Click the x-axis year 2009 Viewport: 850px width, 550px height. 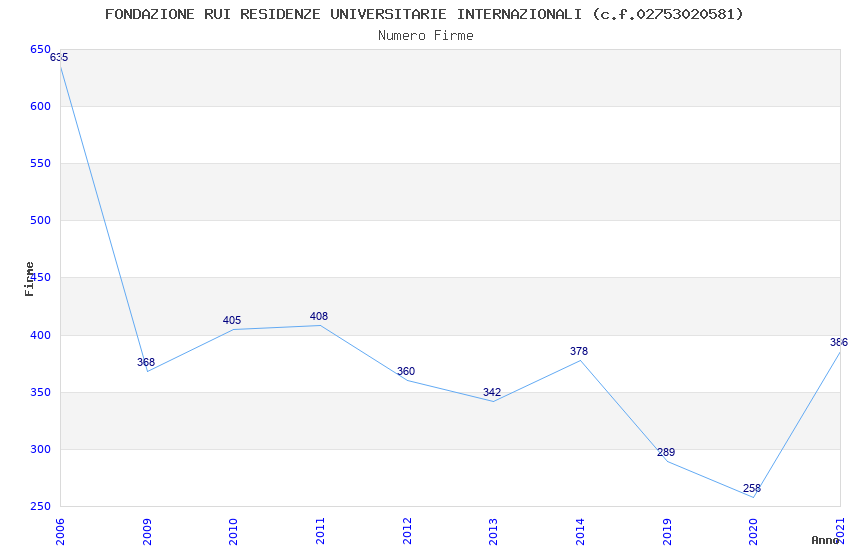147,532
